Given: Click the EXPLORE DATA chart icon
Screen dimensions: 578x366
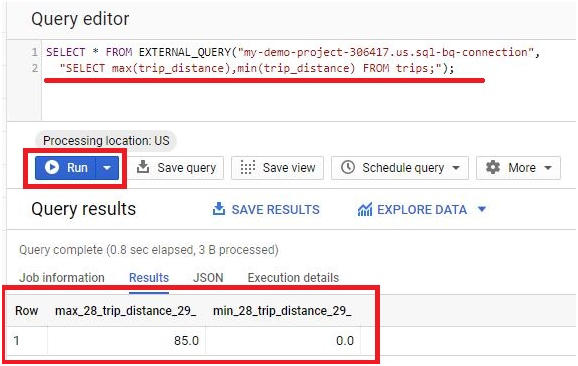Looking at the screenshot, I should click(x=365, y=209).
